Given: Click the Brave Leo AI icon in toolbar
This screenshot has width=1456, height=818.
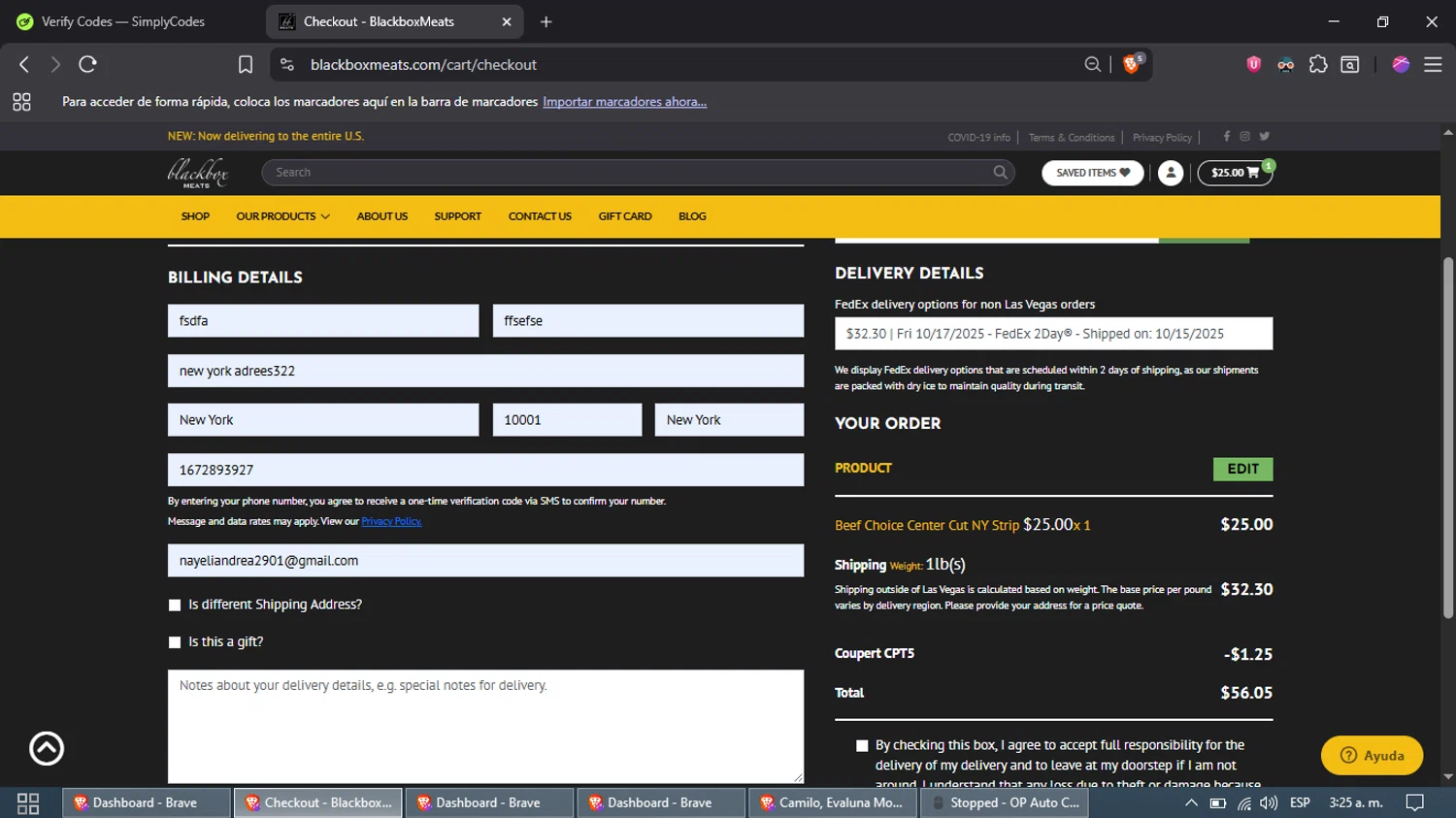Looking at the screenshot, I should pos(1401,64).
